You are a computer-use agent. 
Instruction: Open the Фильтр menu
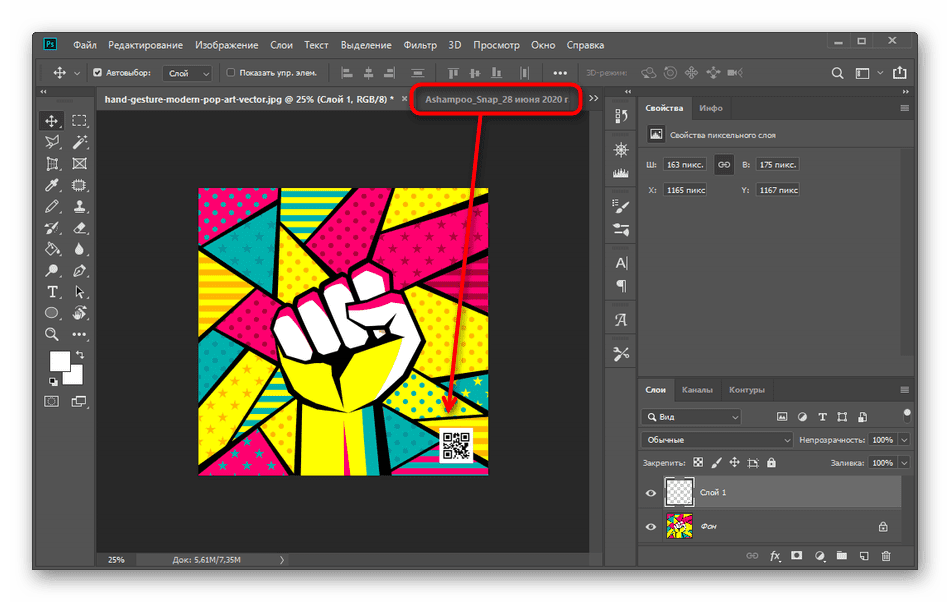click(x=420, y=45)
